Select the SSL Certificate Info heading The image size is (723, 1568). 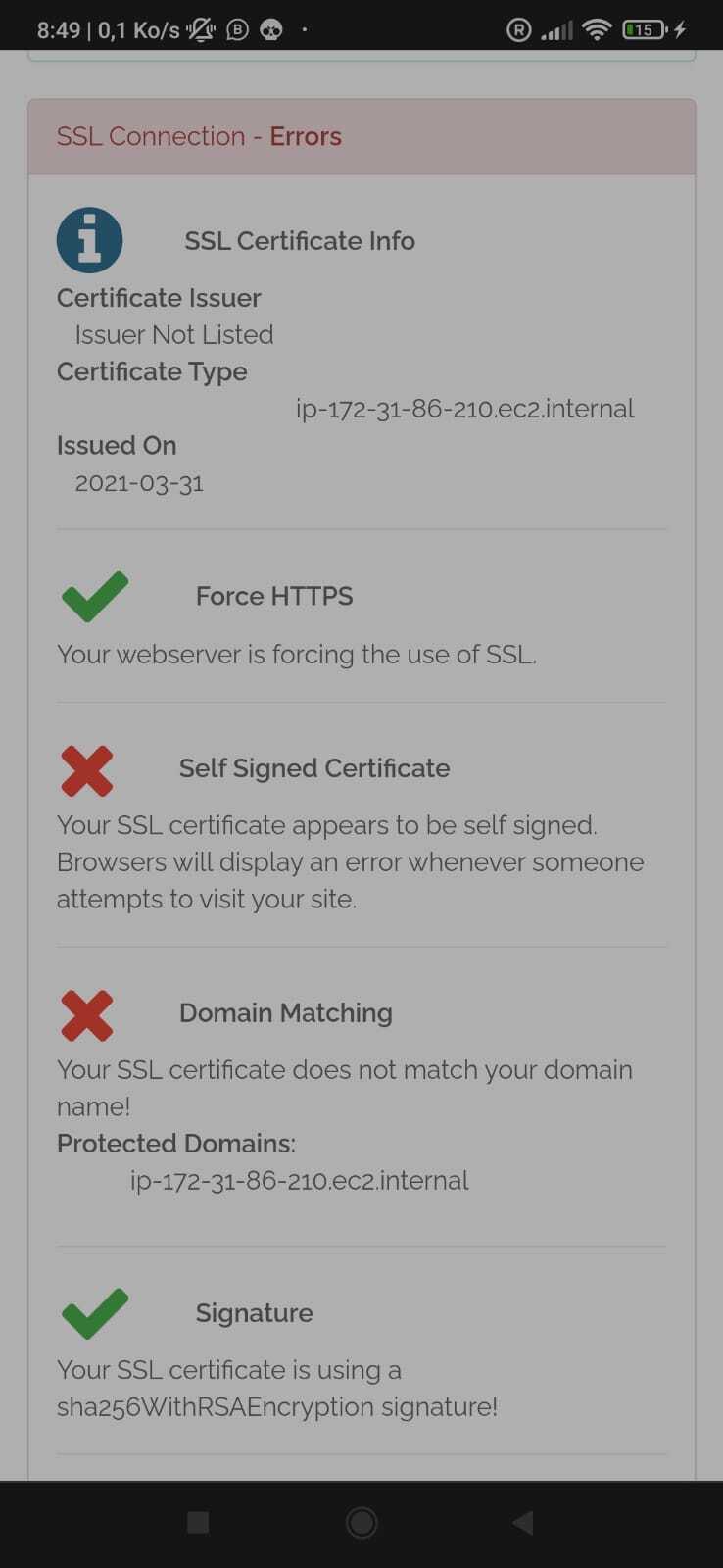[x=300, y=241]
